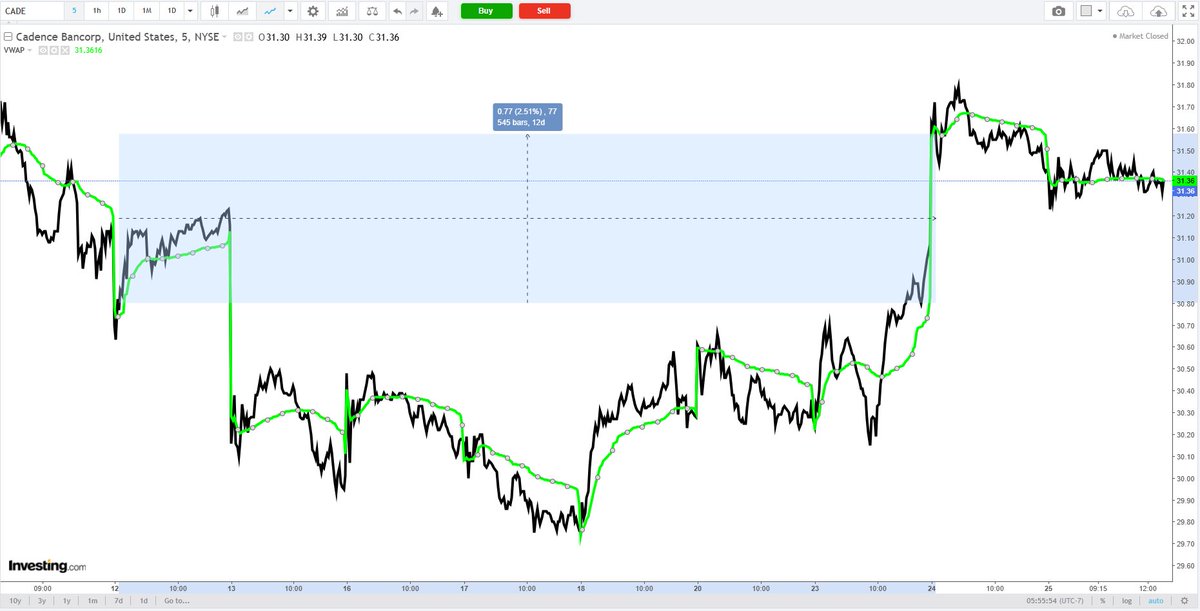
Task: Set the date range to 1y
Action: click(x=67, y=600)
